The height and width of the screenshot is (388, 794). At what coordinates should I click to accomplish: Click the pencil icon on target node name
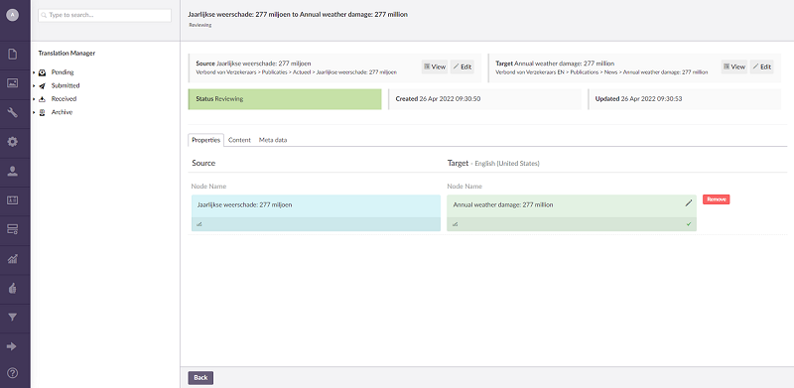pos(688,203)
